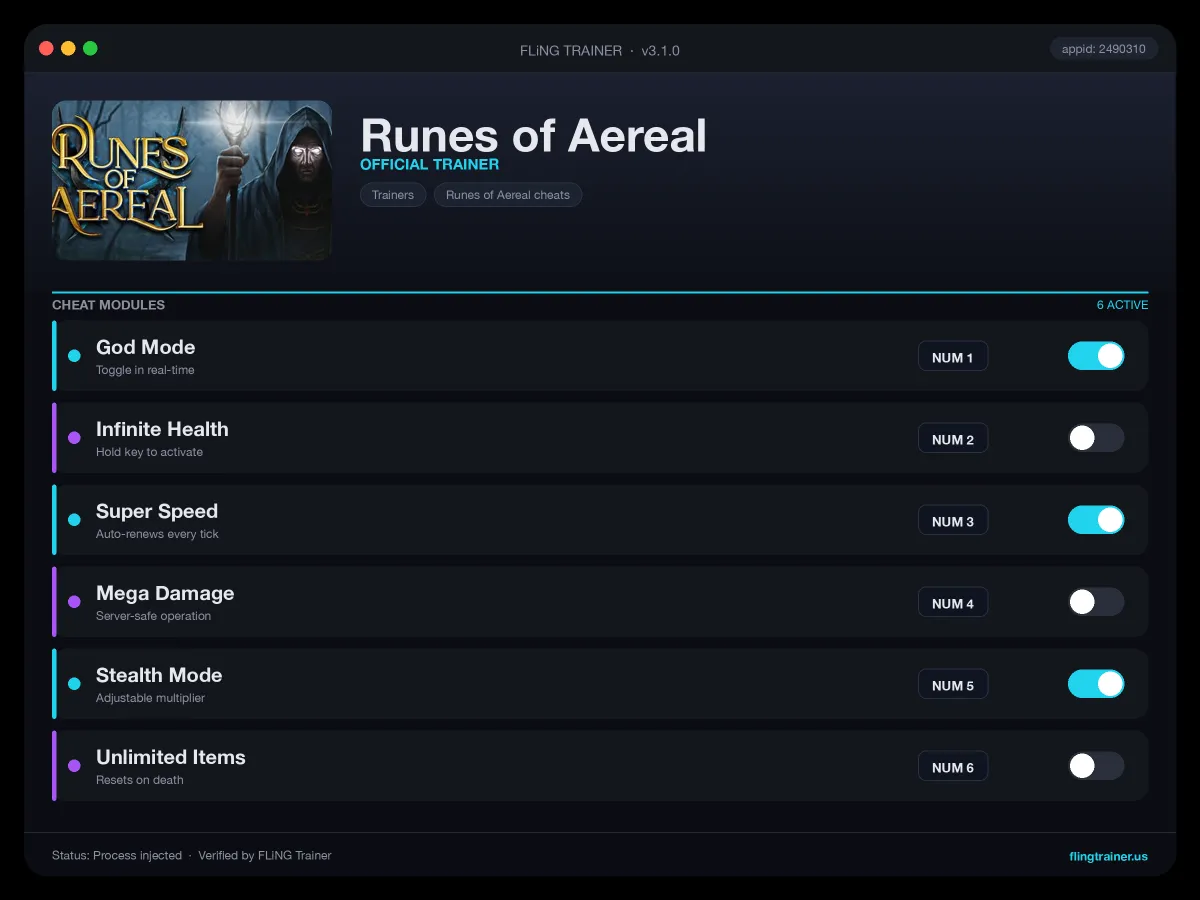Enable the Mega Damage toggle

[x=1096, y=602]
